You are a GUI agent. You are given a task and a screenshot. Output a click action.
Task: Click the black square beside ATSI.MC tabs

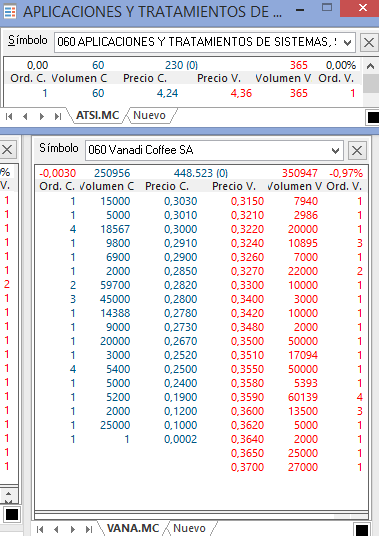pos(373,117)
